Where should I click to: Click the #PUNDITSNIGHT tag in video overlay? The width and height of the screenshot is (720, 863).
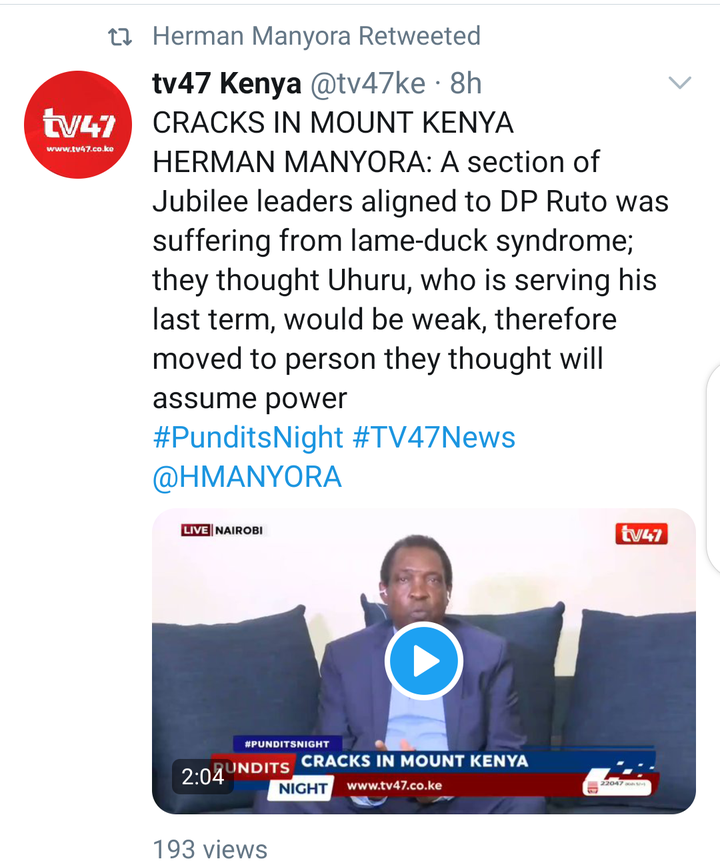coord(287,744)
